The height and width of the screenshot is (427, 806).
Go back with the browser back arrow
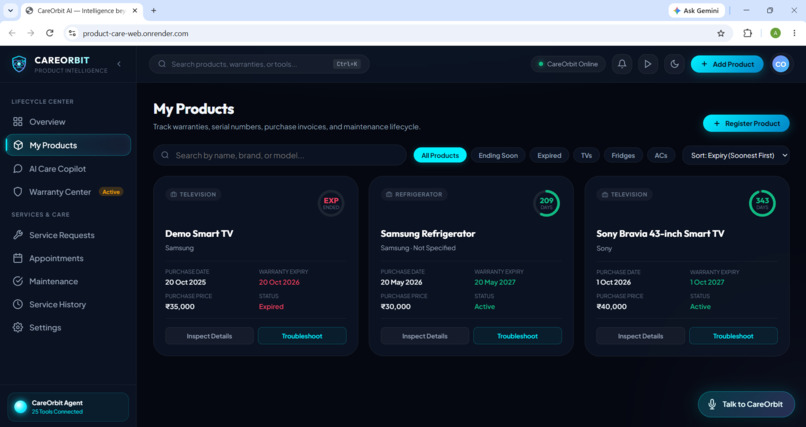tap(12, 33)
